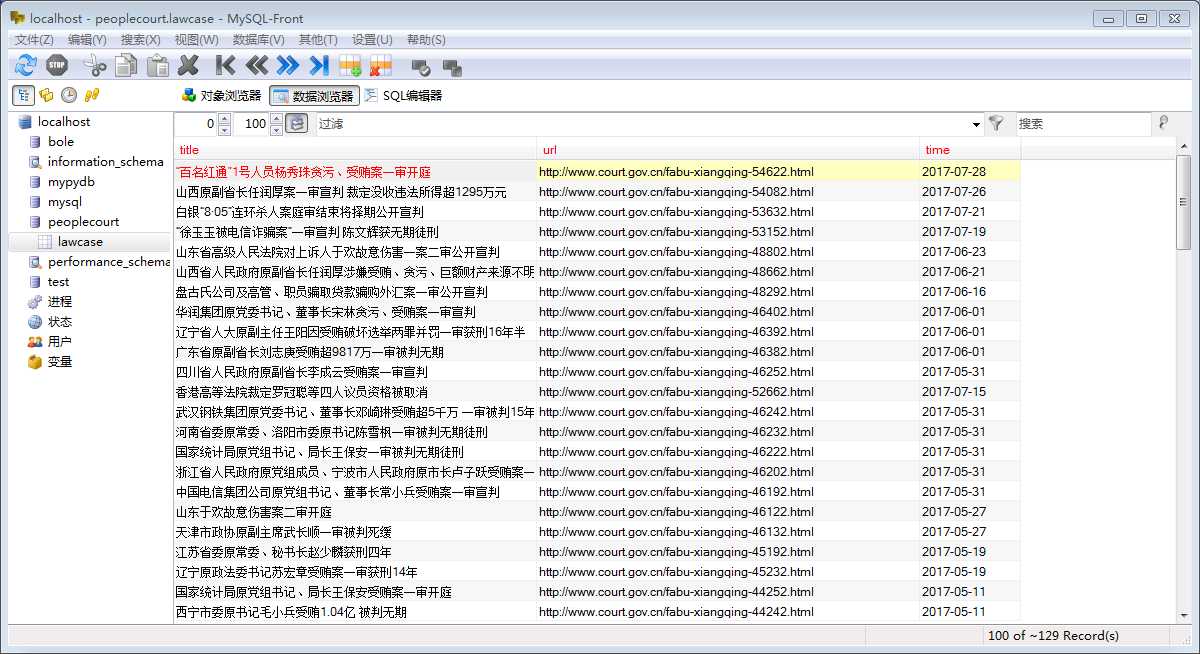Image resolution: width=1200 pixels, height=654 pixels.
Task: Toggle the fourth yellow side-panel icon
Action: [x=92, y=95]
